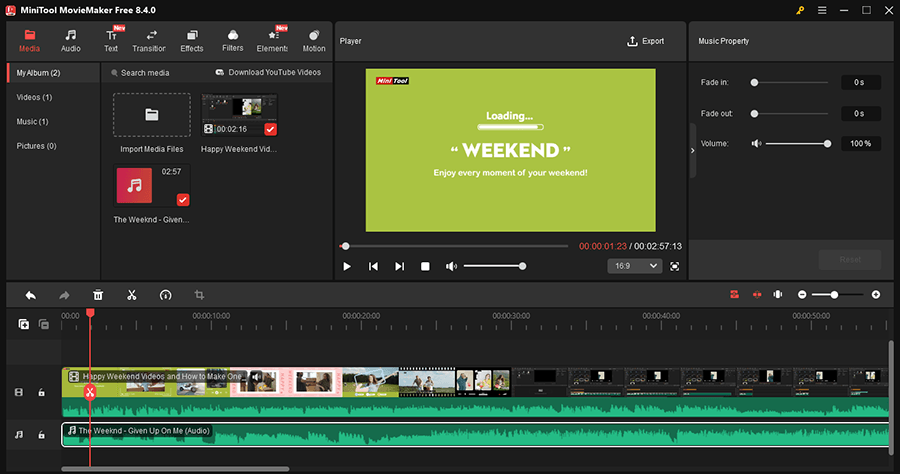The width and height of the screenshot is (900, 474).
Task: Open the 16:9 aspect ratio dropdown
Action: (x=635, y=266)
